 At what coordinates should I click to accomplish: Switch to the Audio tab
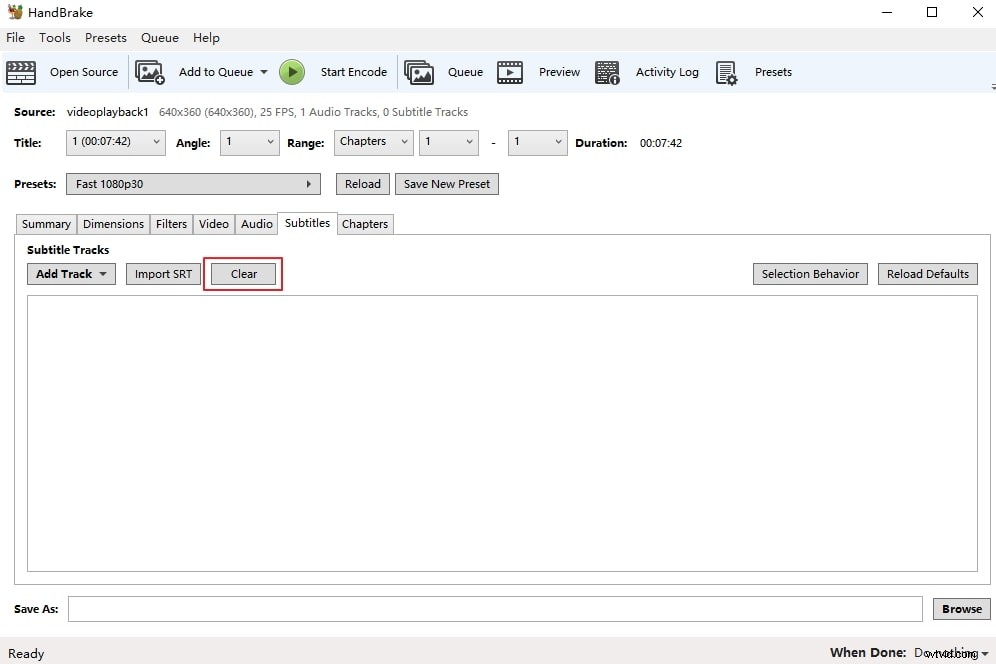point(256,223)
